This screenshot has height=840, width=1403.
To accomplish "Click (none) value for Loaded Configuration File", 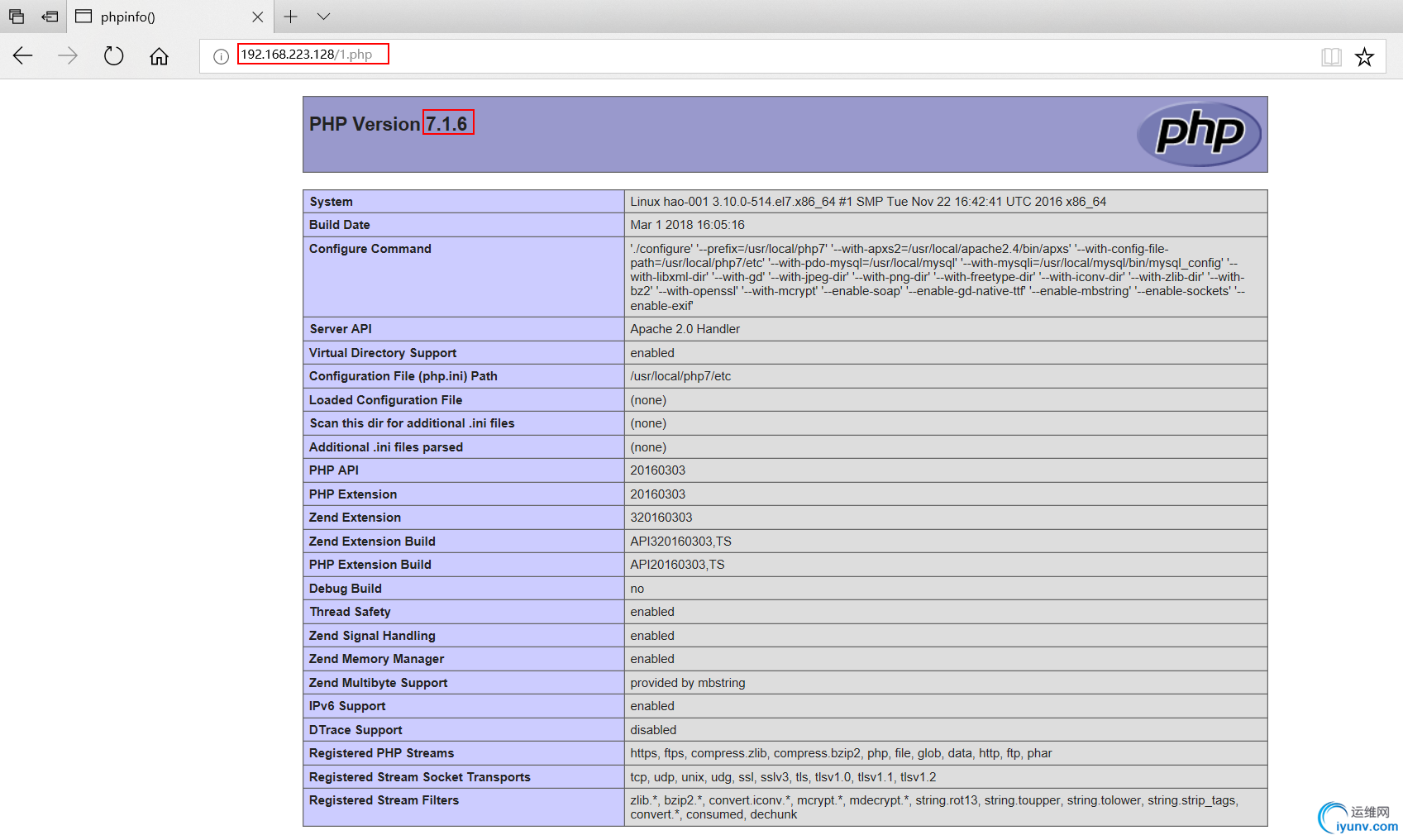I will click(648, 400).
